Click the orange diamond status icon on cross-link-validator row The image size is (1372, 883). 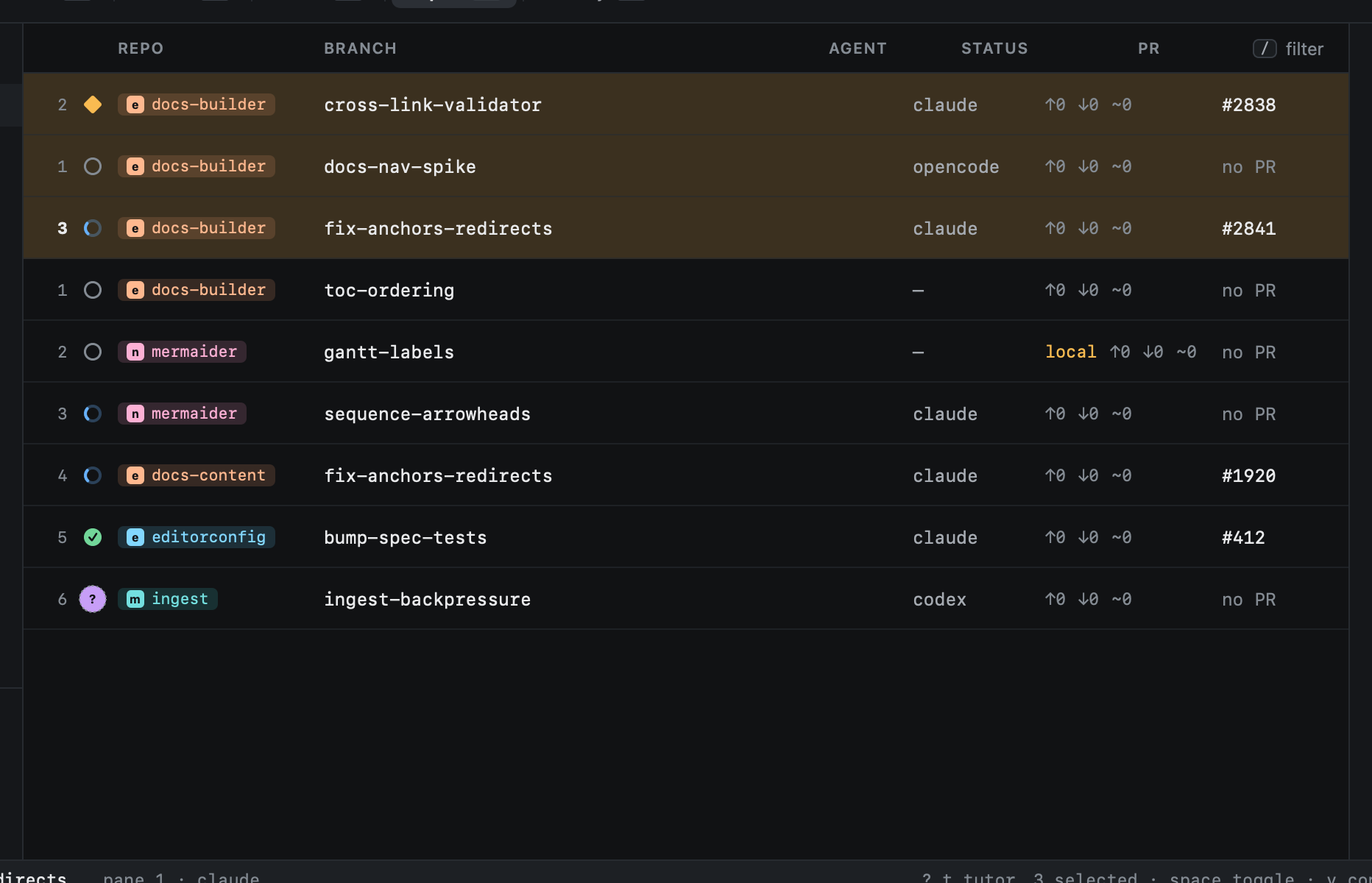click(93, 104)
